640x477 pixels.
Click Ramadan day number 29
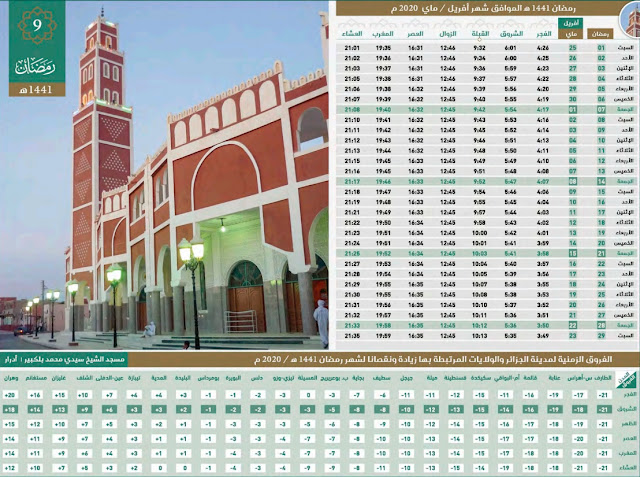pos(601,336)
